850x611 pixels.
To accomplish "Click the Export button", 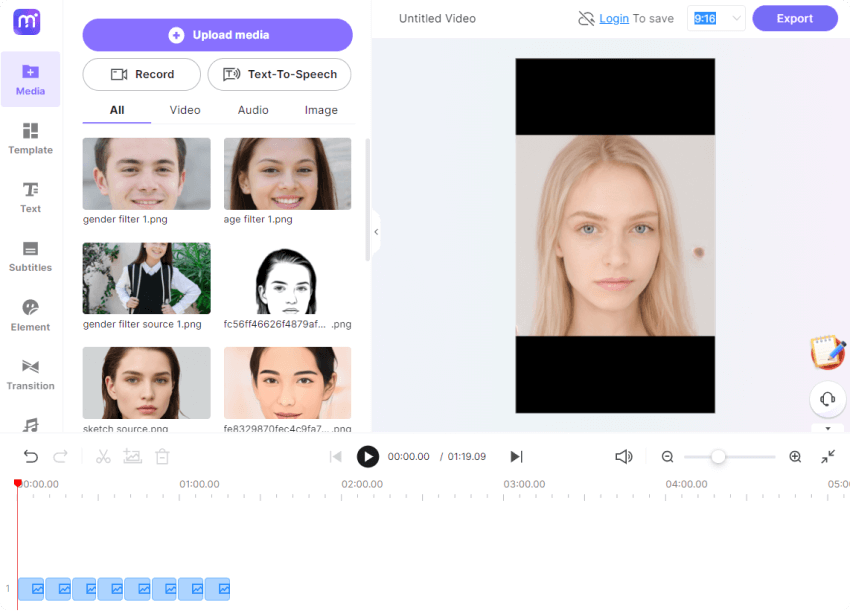I will point(794,18).
